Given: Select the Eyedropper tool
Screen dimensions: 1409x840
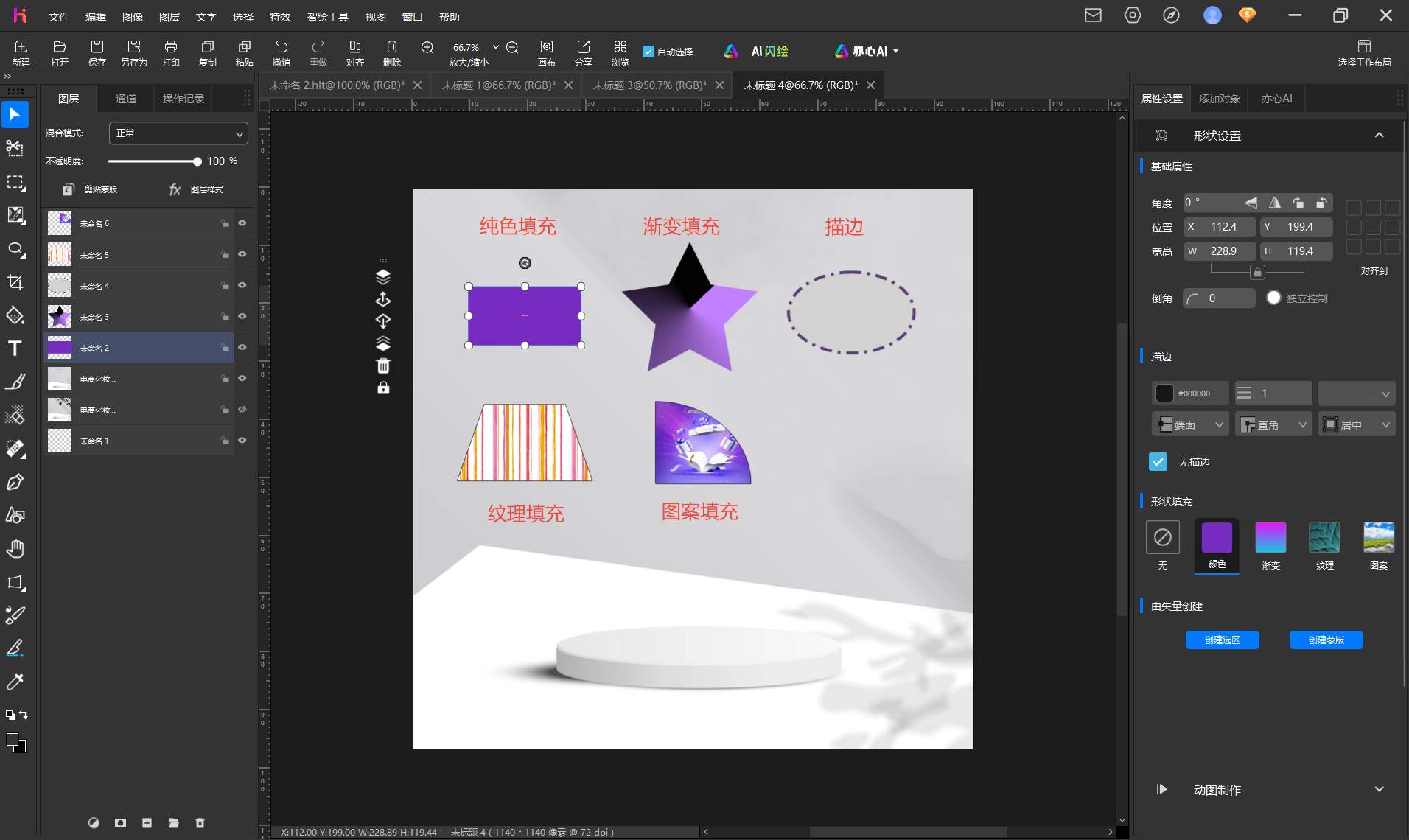Looking at the screenshot, I should (x=15, y=682).
